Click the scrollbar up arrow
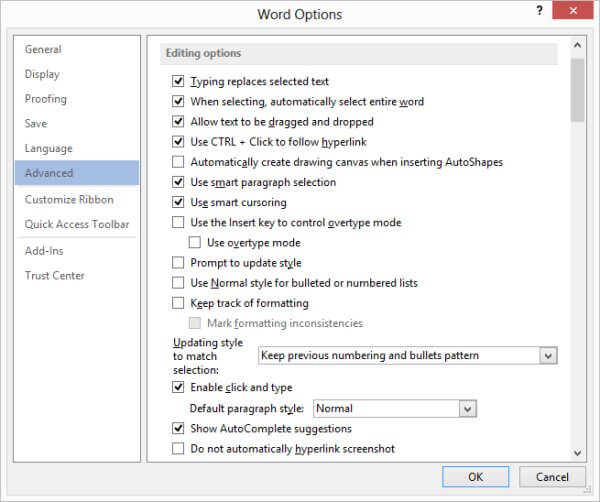 (x=577, y=45)
